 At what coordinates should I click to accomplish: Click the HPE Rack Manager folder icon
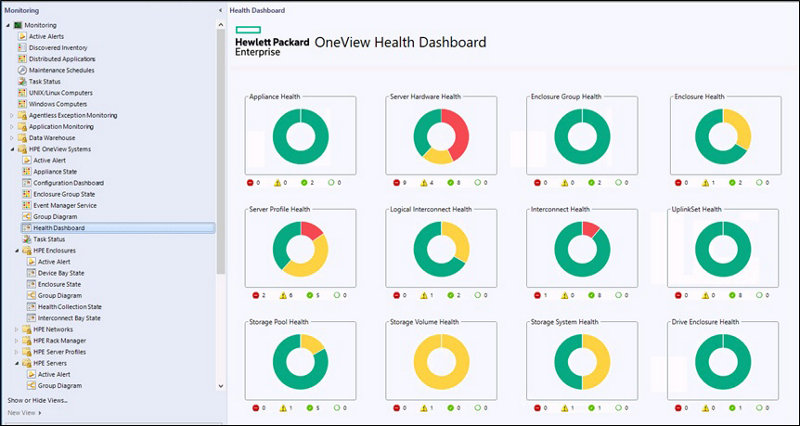[25, 340]
